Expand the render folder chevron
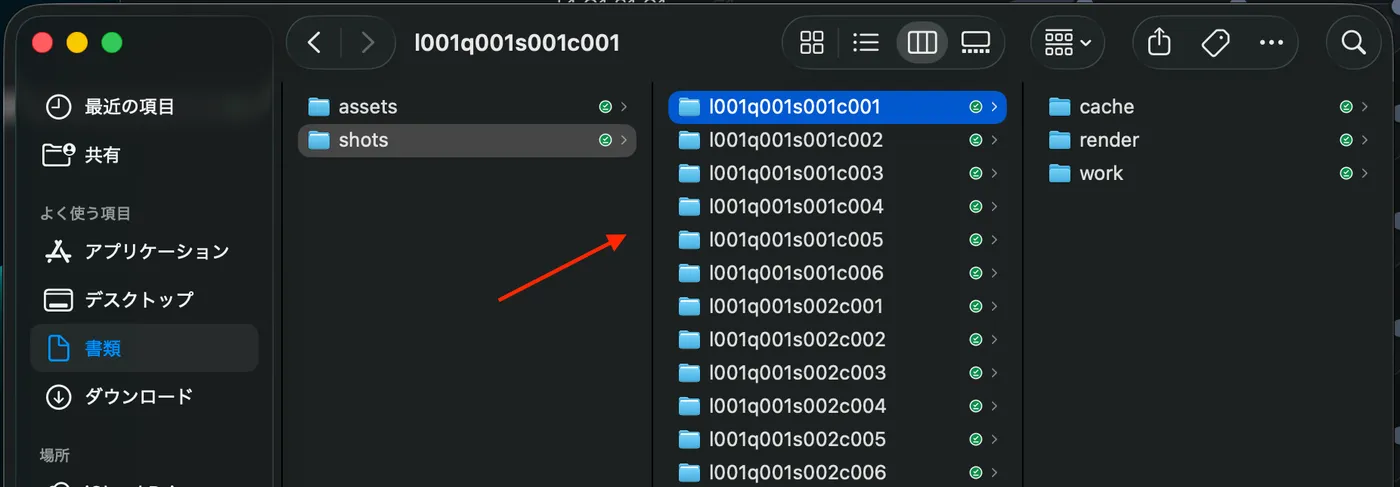 point(1365,140)
